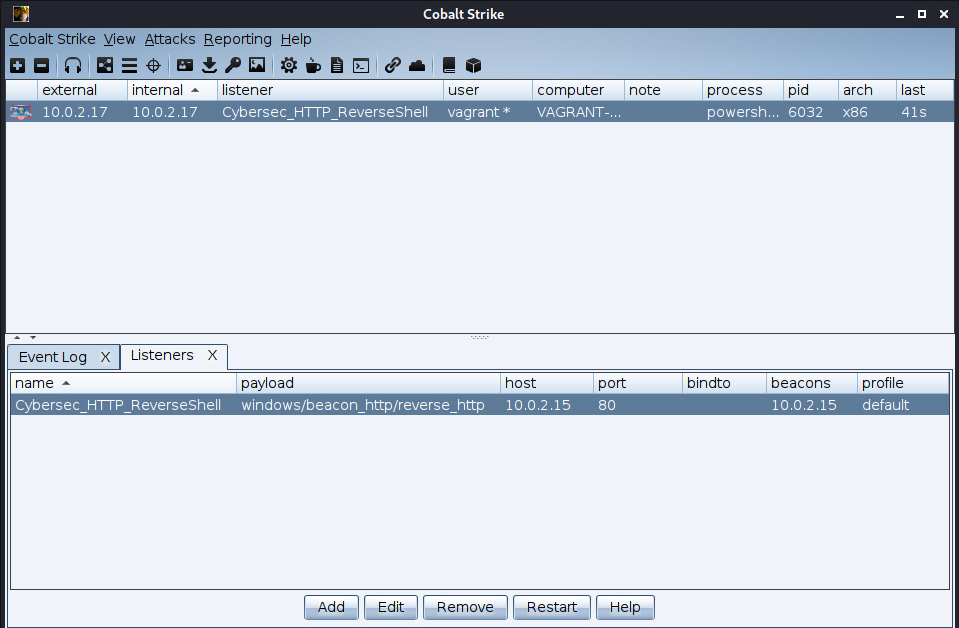Sort sessions by internal column header

tap(172, 90)
